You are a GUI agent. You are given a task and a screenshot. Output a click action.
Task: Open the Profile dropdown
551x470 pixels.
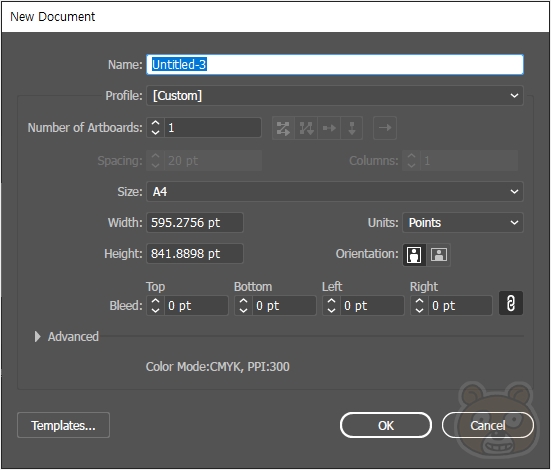(x=335, y=95)
